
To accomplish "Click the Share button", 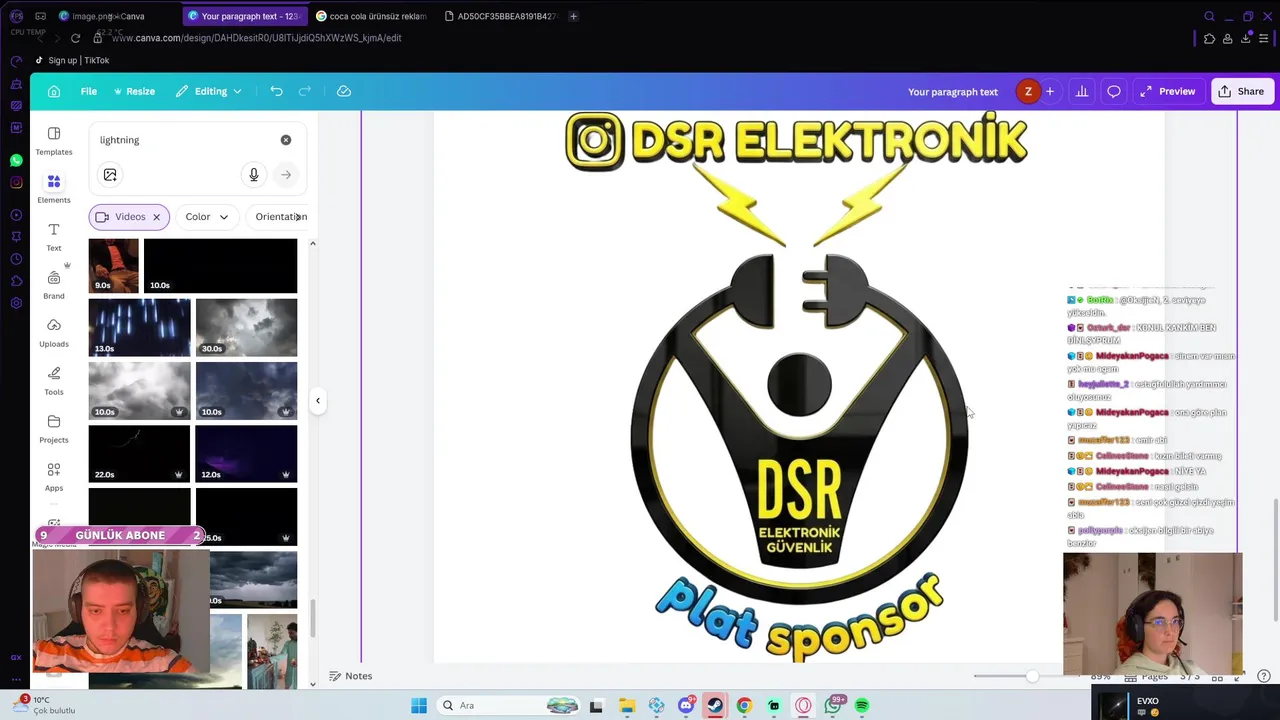I will 1241,91.
